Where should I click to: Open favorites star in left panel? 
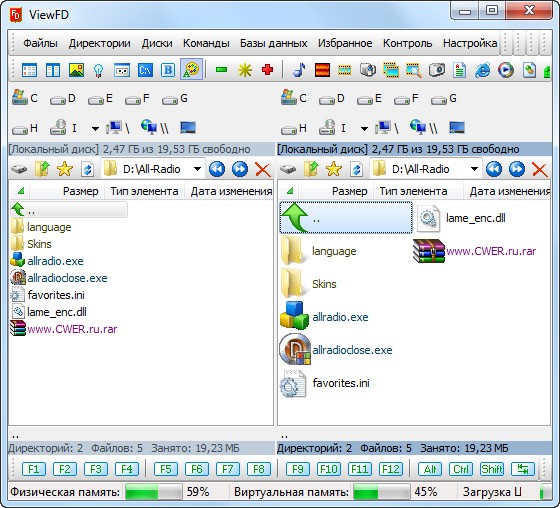[x=65, y=169]
